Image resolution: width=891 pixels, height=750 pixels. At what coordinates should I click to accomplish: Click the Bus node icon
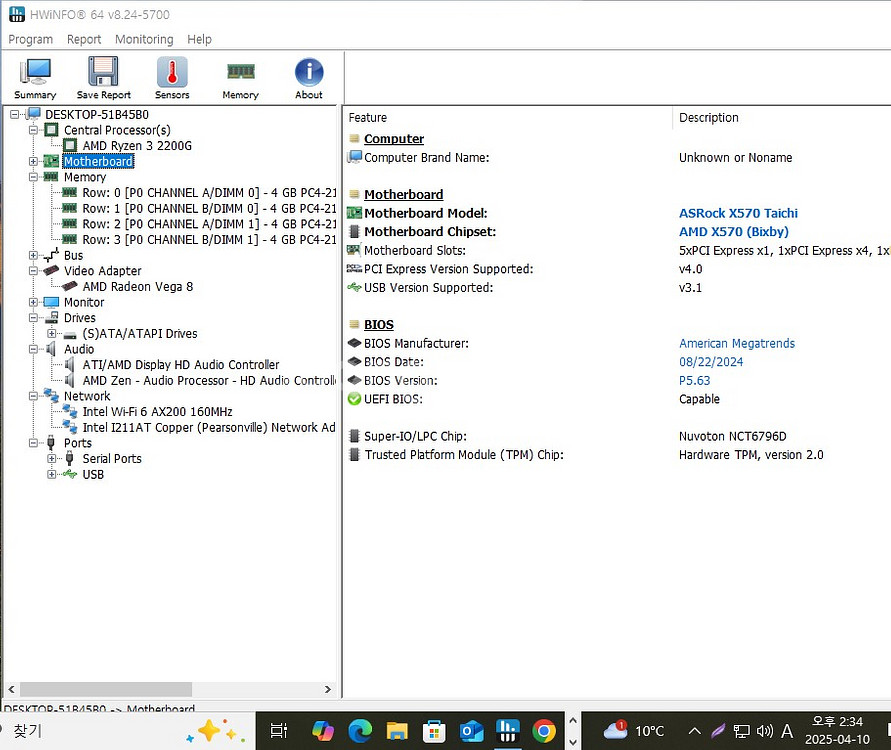pos(51,255)
